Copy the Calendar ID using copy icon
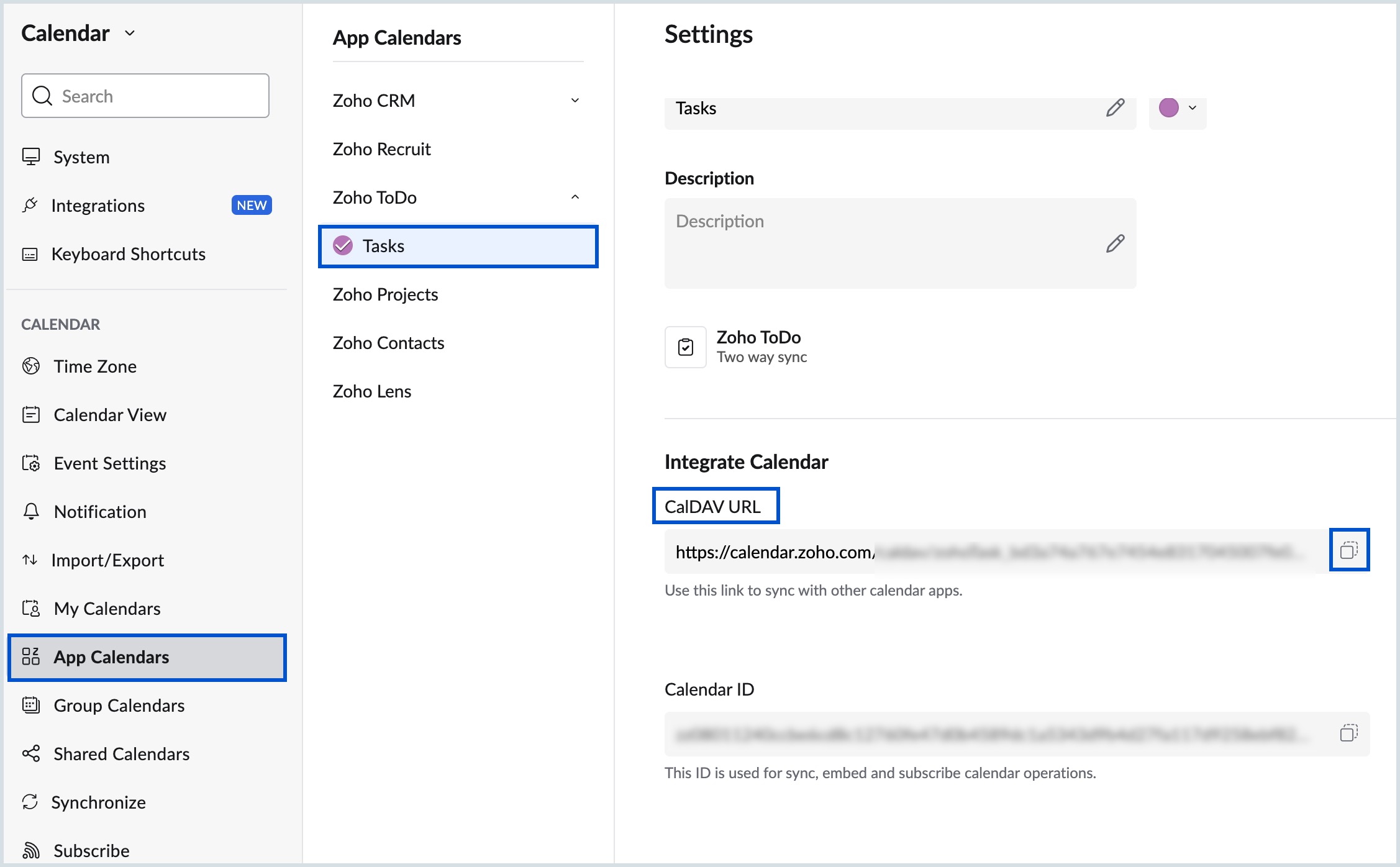 click(x=1348, y=733)
